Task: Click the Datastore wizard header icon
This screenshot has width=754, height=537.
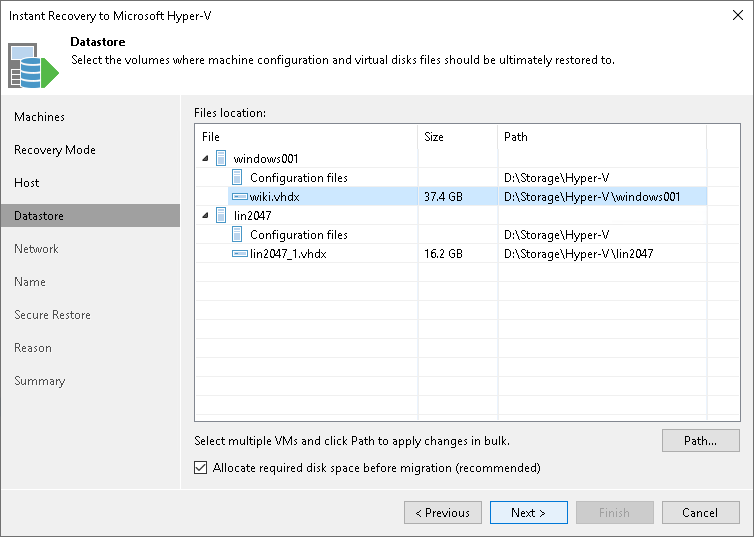Action: point(33,65)
